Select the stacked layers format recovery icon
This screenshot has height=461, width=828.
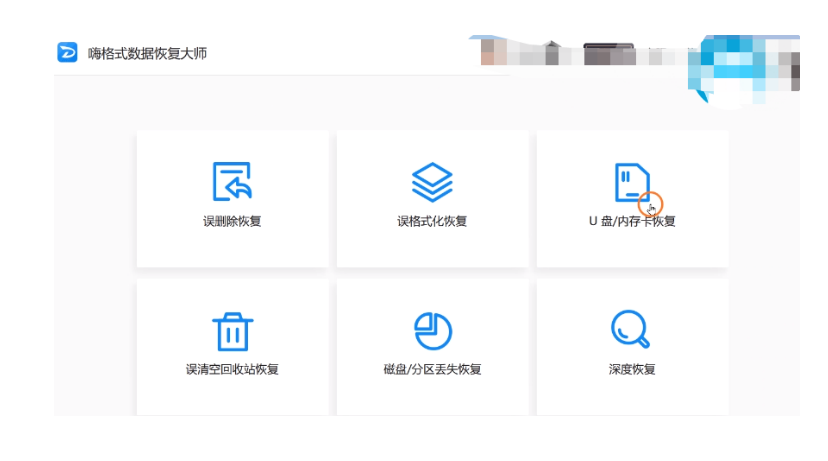tap(432, 182)
